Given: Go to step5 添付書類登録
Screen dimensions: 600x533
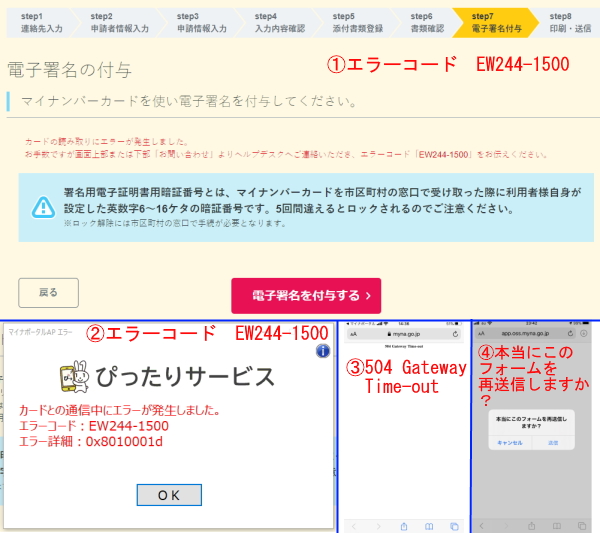Looking at the screenshot, I should [358, 23].
